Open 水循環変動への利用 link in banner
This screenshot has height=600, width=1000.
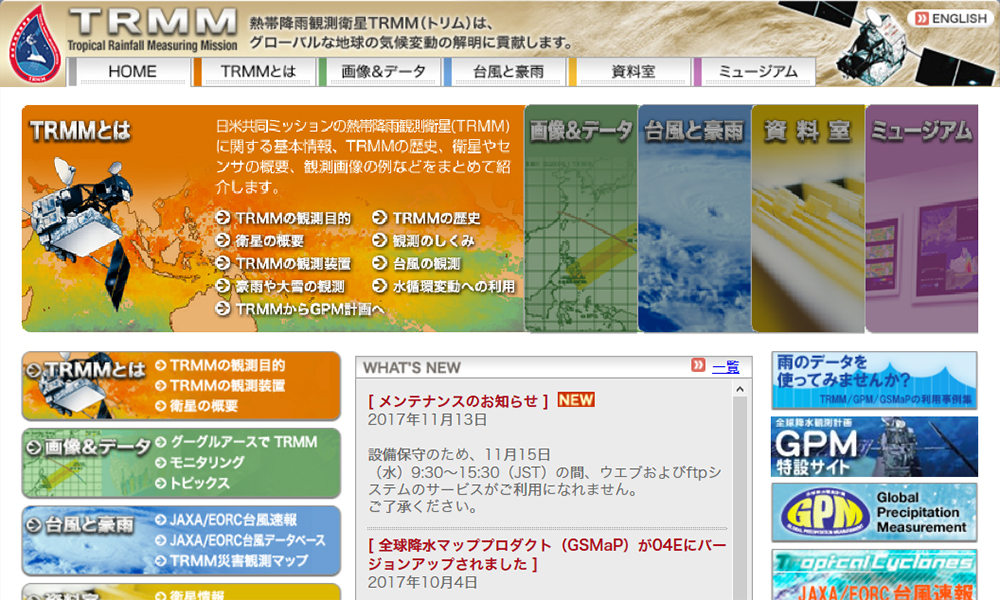pyautogui.click(x=453, y=286)
